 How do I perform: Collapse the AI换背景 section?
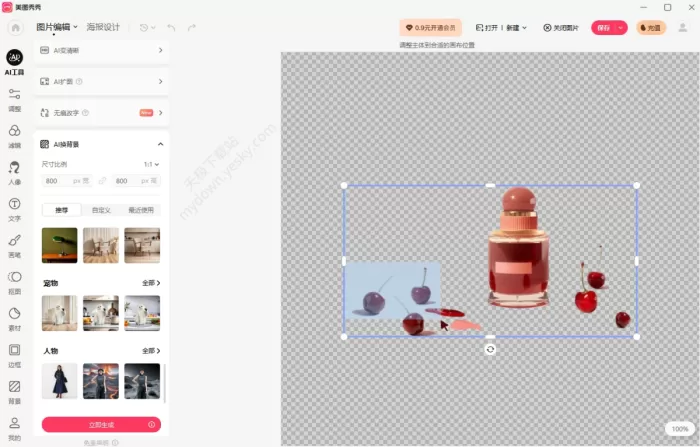160,144
